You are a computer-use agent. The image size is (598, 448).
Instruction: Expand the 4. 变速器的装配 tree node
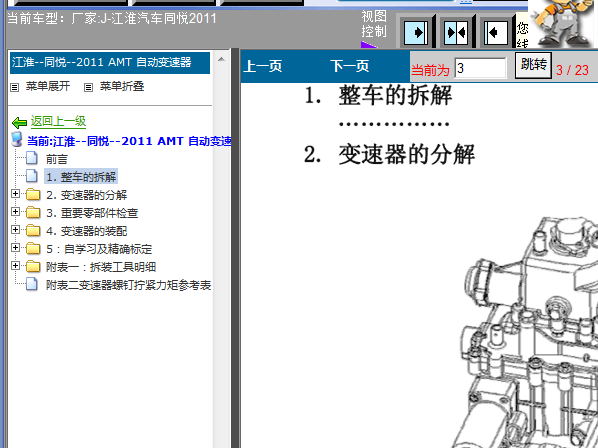click(15, 230)
